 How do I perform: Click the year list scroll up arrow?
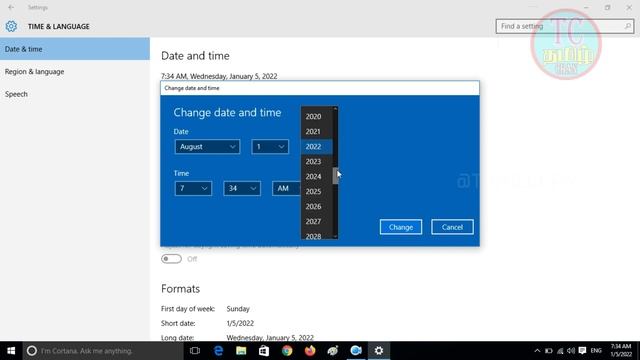point(336,109)
